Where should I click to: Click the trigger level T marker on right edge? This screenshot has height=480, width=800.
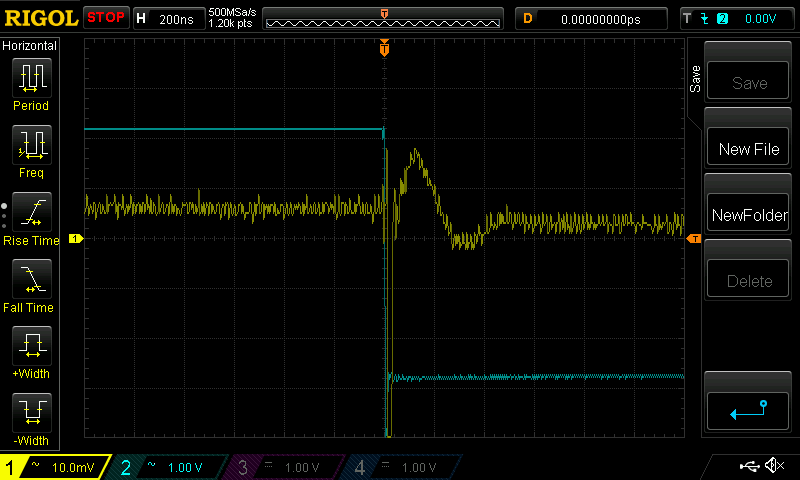(694, 239)
